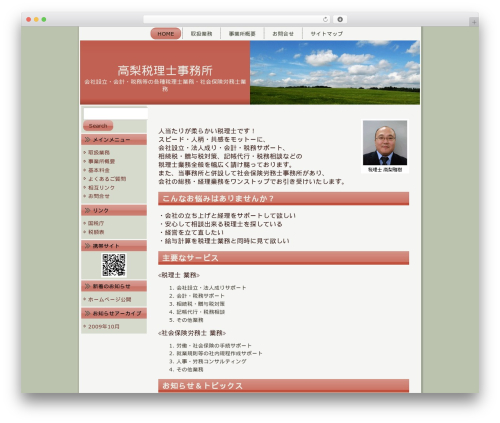Click the こんなお悩みはありませんか？ heading
This screenshot has width=500, height=423.
tap(218, 198)
